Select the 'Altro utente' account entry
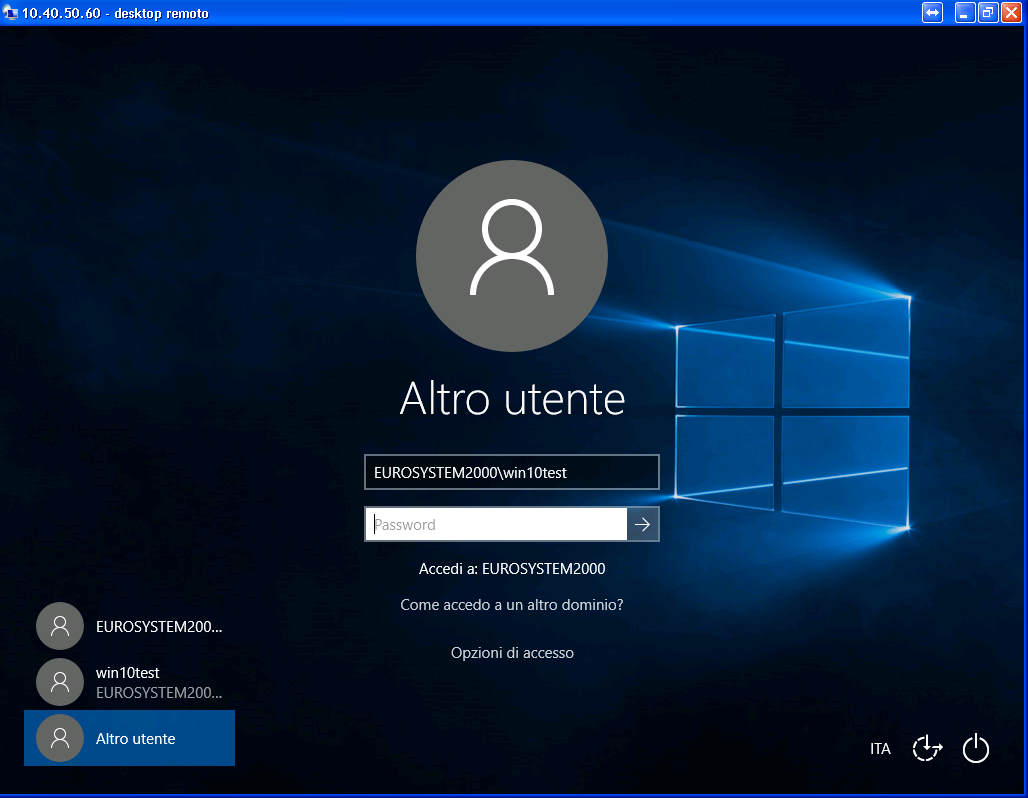Image resolution: width=1028 pixels, height=798 pixels. [x=130, y=738]
